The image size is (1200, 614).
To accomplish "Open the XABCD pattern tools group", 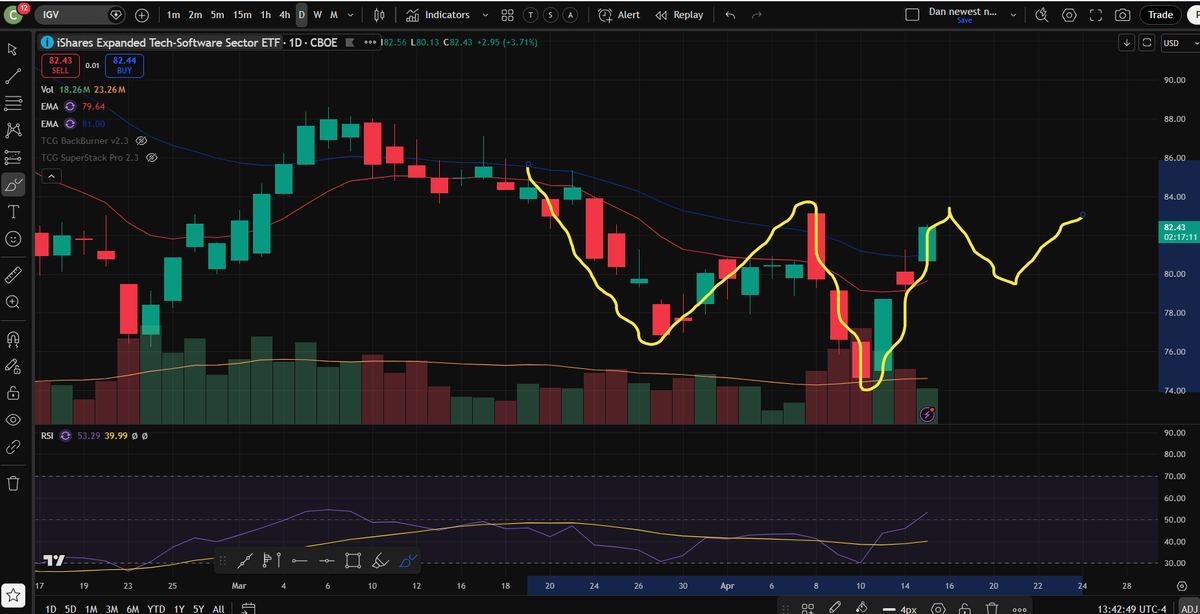I will [14, 130].
